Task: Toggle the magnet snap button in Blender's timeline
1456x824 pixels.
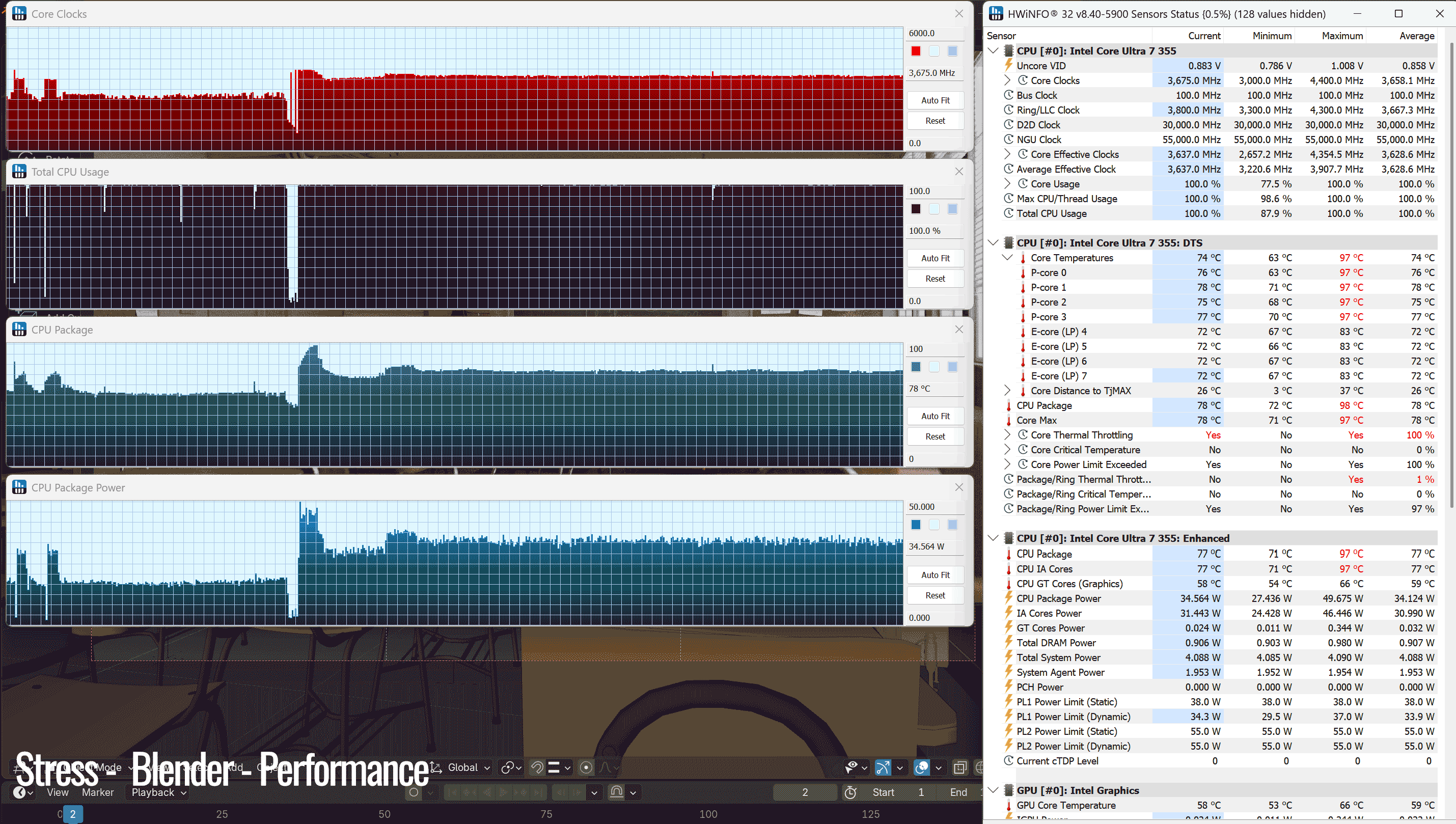Action: coord(617,792)
